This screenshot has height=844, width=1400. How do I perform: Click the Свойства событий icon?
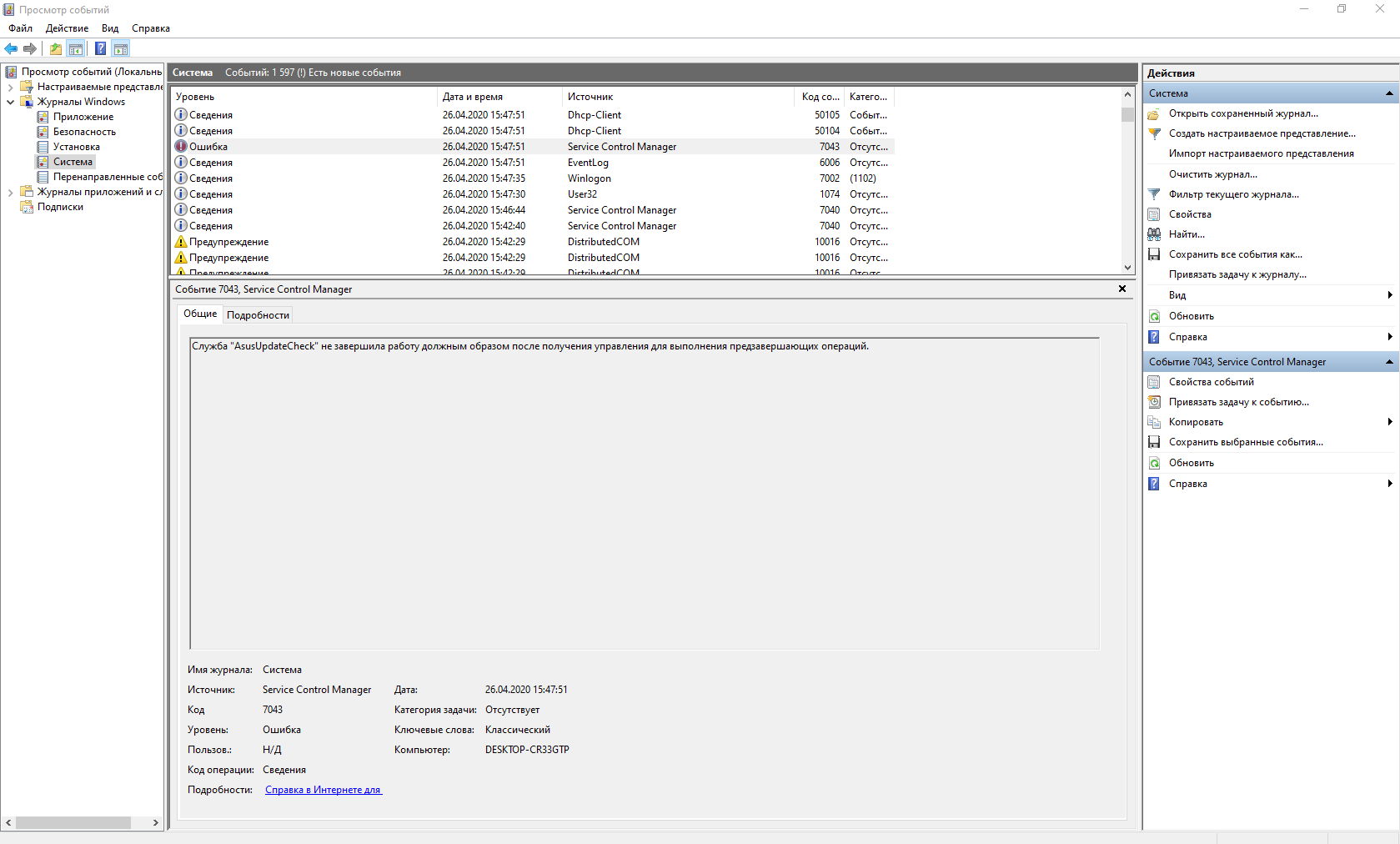(x=1154, y=382)
